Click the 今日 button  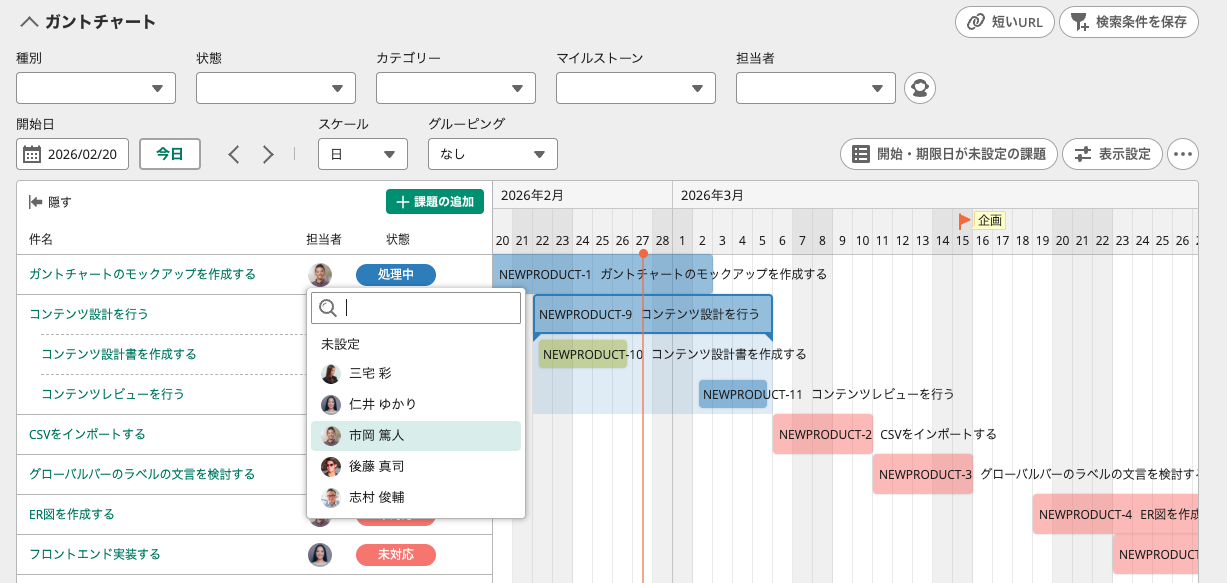(x=170, y=154)
